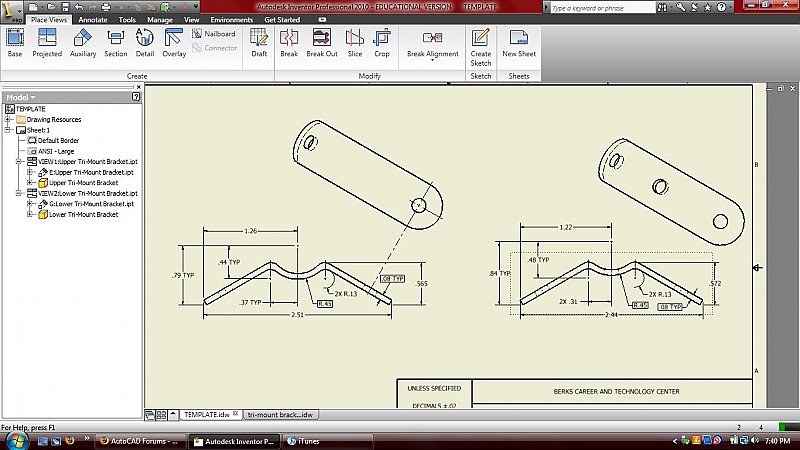Expand E:Upper Tri-Mount Bracket.ipt node
800x450 pixels.
(x=30, y=172)
